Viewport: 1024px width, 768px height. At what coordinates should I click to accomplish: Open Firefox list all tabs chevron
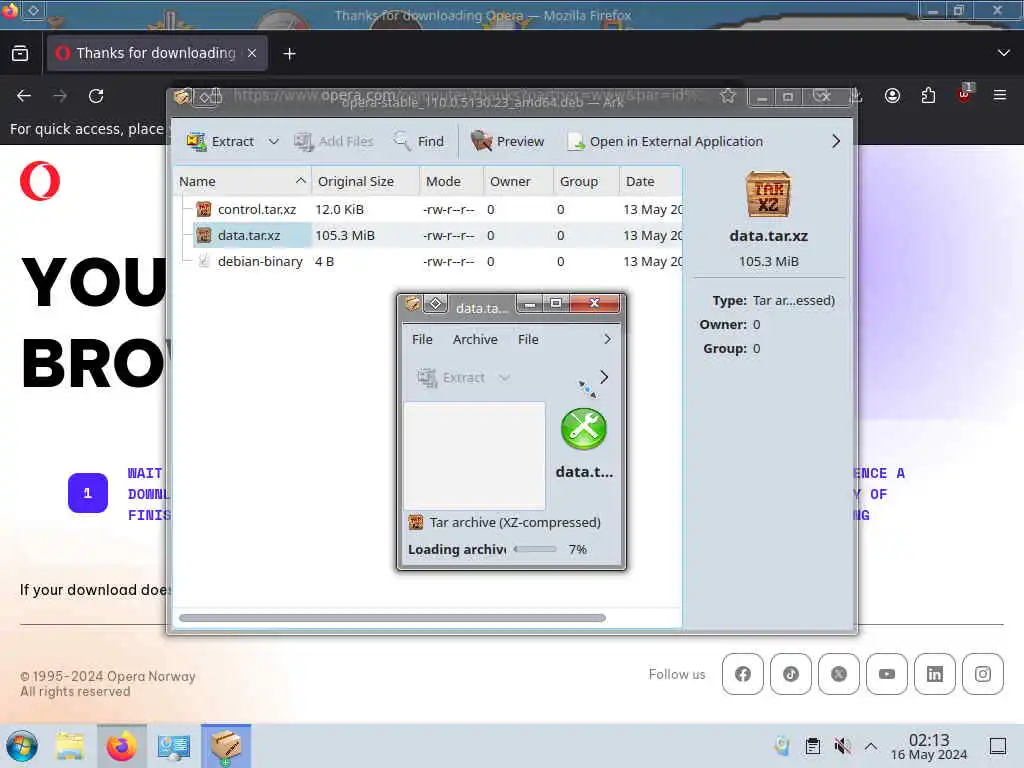tap(1004, 53)
